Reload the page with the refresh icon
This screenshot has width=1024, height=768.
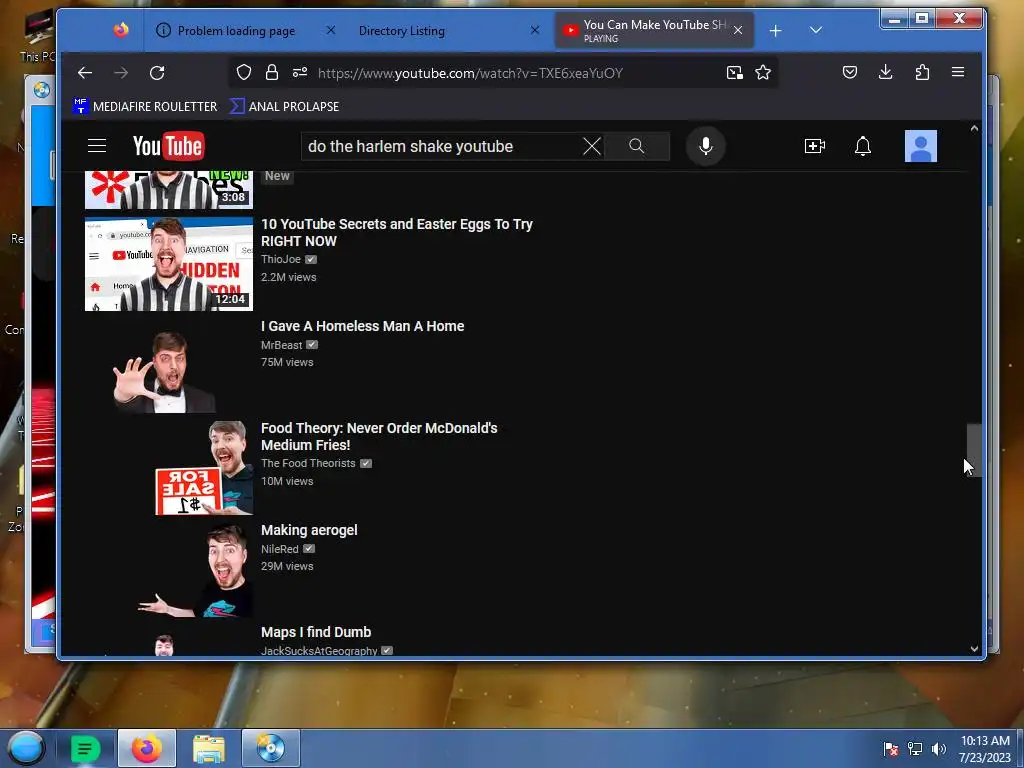click(x=157, y=72)
